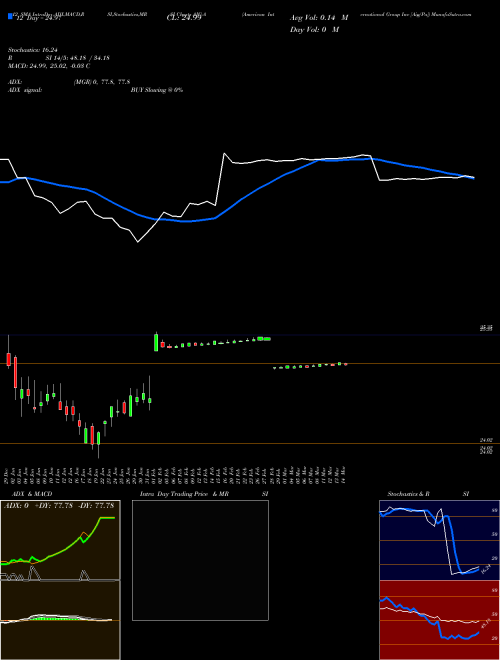Click the ADX: 0 +DY: 77.78 header
This screenshot has width=500, height=660.
[x=59, y=505]
